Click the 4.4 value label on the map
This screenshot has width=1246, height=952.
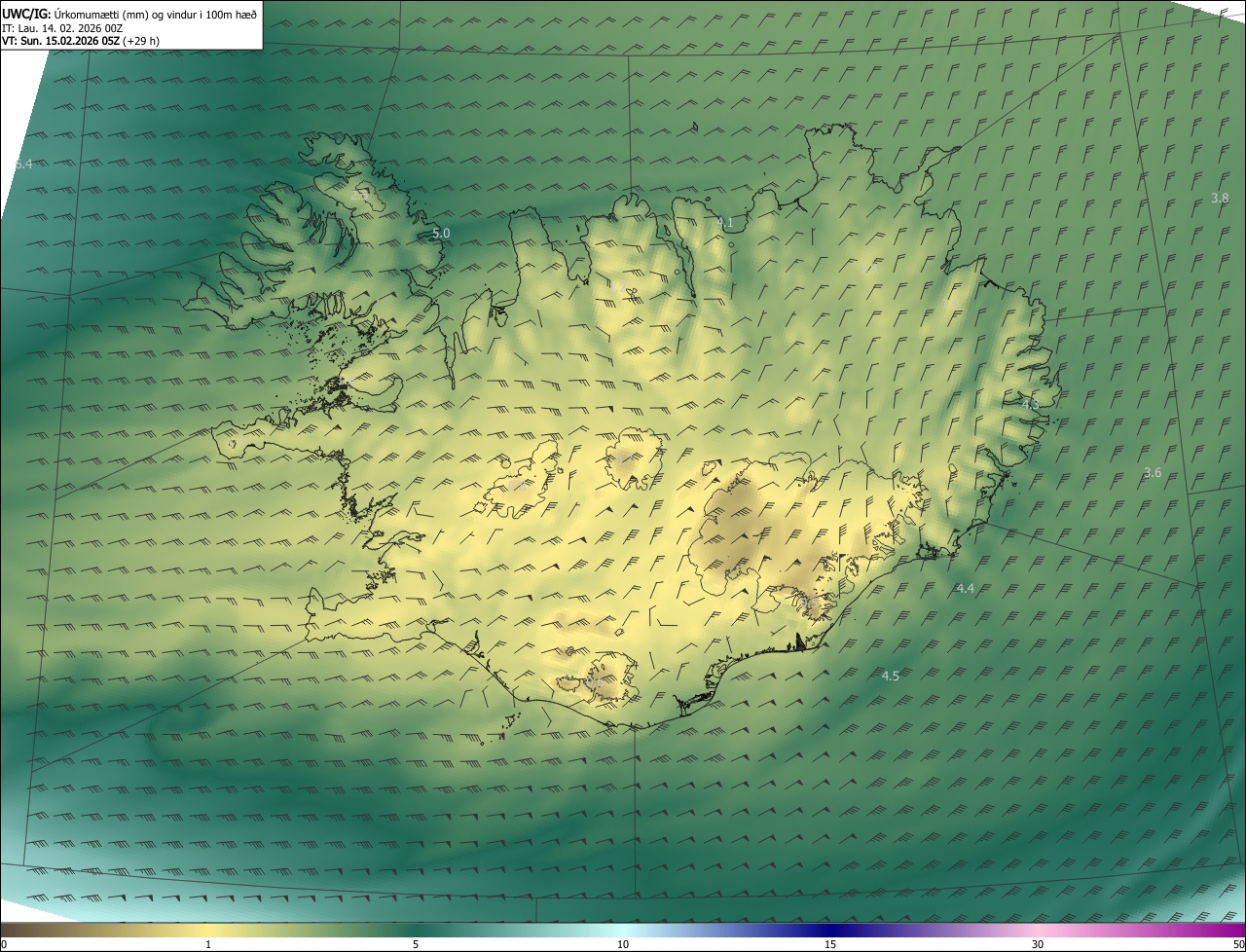pos(965,589)
